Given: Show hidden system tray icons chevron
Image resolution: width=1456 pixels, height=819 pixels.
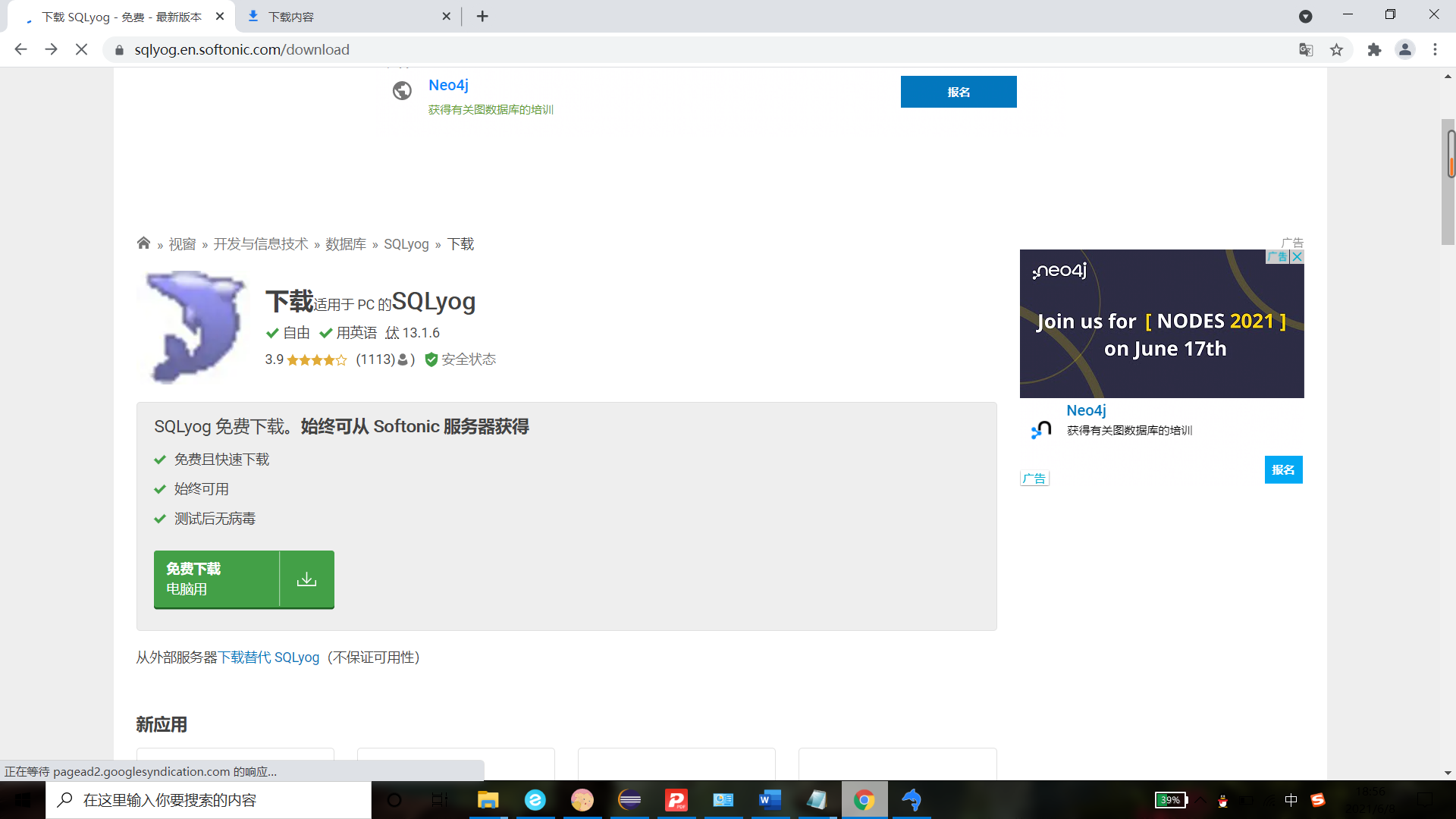Looking at the screenshot, I should [x=1200, y=800].
